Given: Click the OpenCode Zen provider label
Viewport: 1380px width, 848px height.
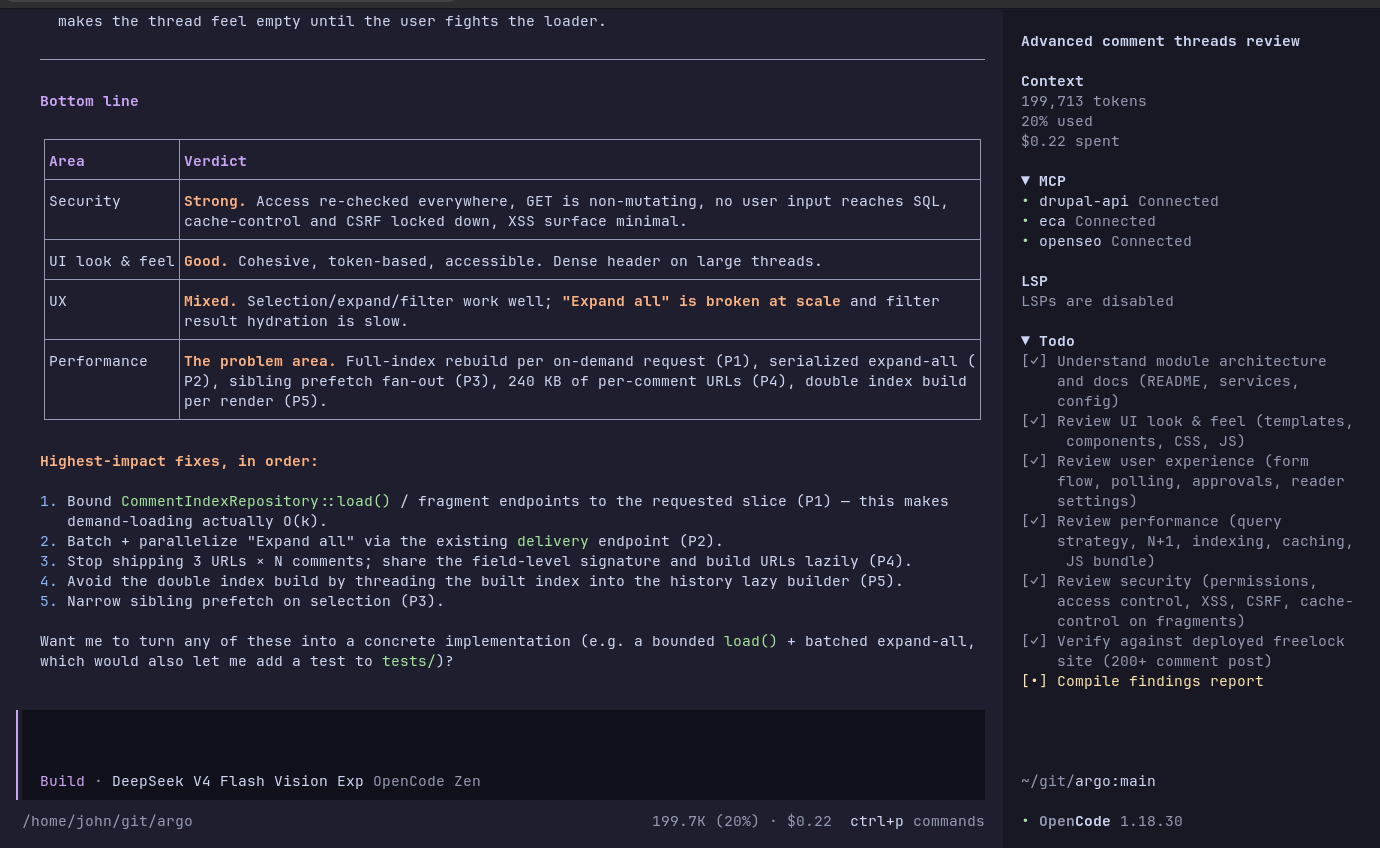Looking at the screenshot, I should 427,781.
